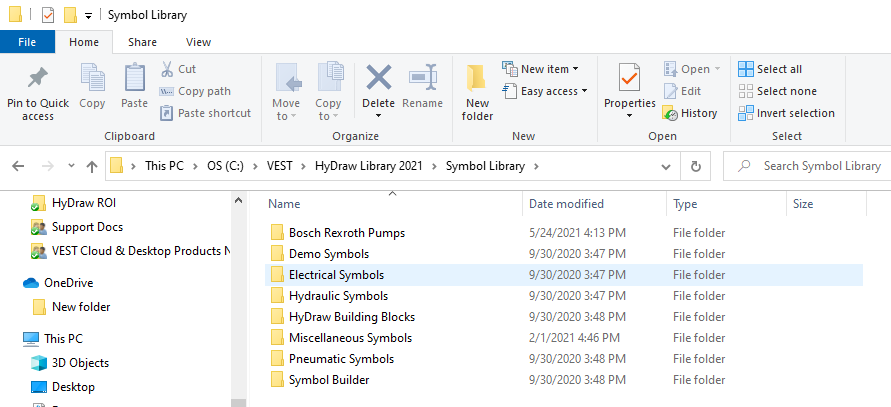Click navigation pane scrollbar up arrow

[239, 200]
